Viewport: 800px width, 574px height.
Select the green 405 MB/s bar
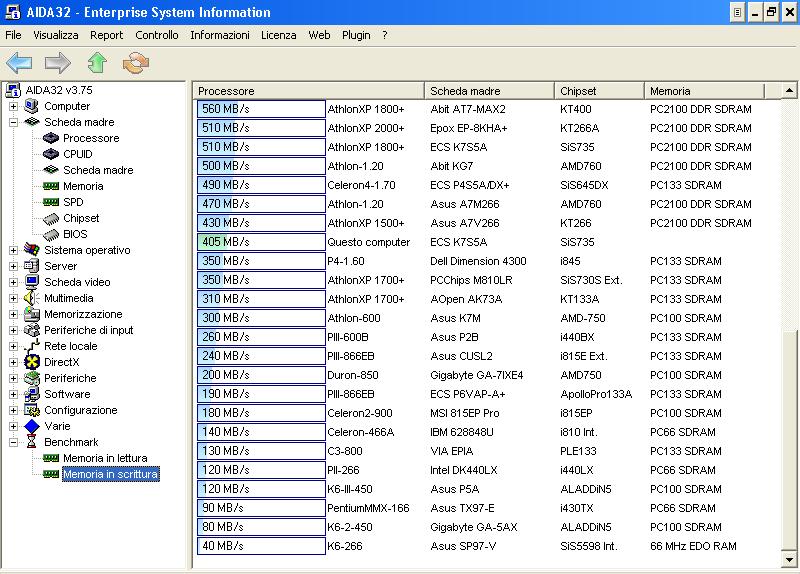coord(261,242)
